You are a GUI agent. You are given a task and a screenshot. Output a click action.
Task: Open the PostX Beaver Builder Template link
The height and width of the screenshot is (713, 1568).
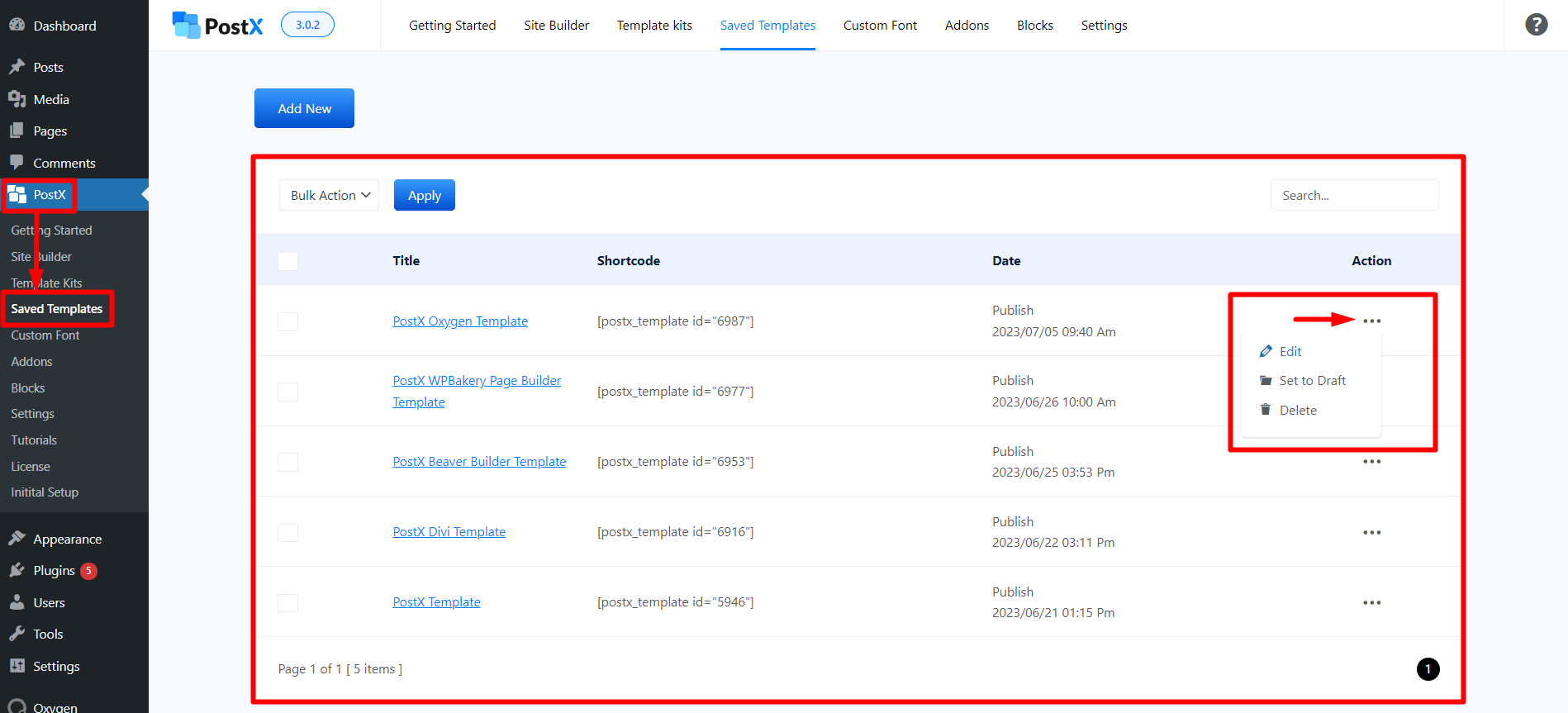479,461
